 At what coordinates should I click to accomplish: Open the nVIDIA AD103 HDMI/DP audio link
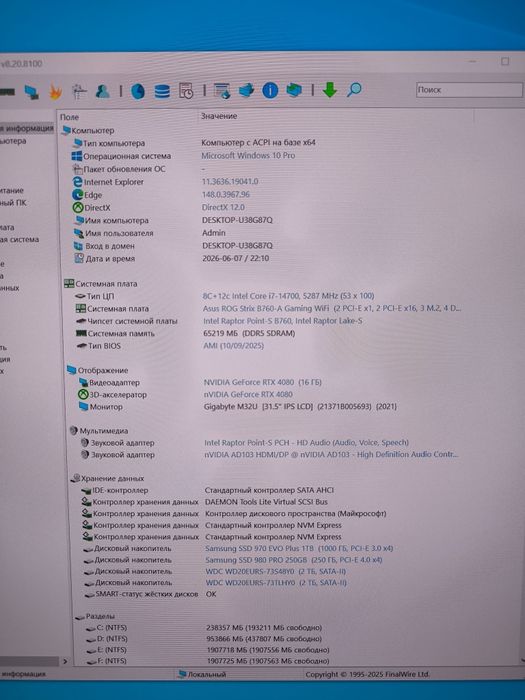(331, 454)
